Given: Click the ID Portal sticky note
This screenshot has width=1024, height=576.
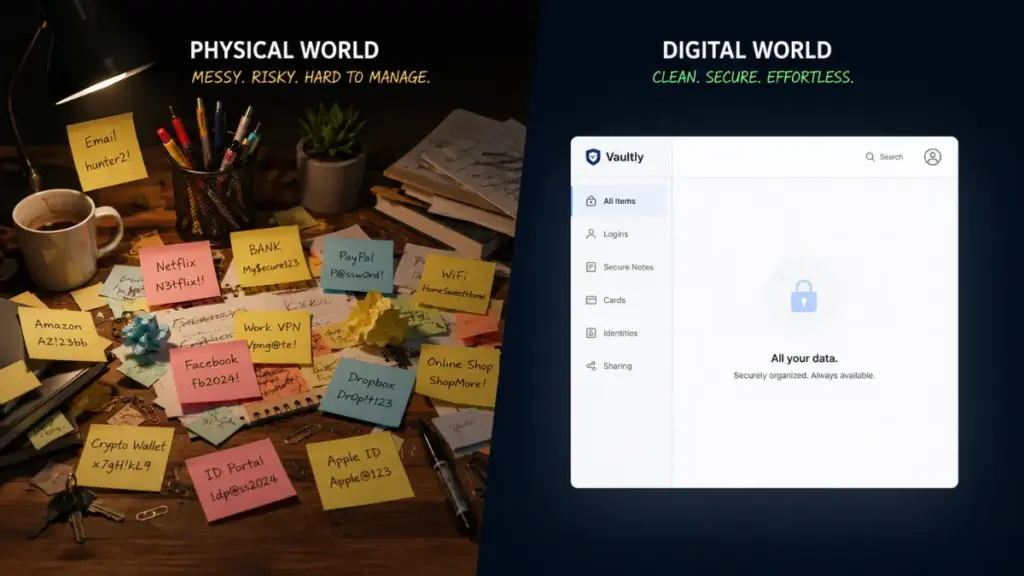Looking at the screenshot, I should pyautogui.click(x=241, y=479).
